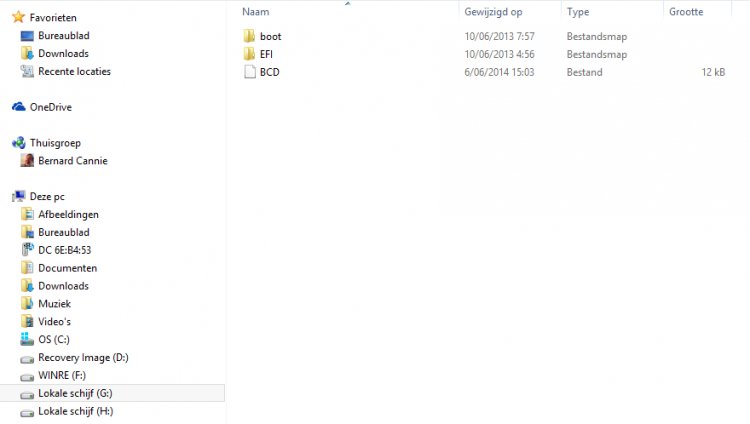The width and height of the screenshot is (750, 424).
Task: Click the Downloads folder icon under Favorieten
Action: point(27,53)
